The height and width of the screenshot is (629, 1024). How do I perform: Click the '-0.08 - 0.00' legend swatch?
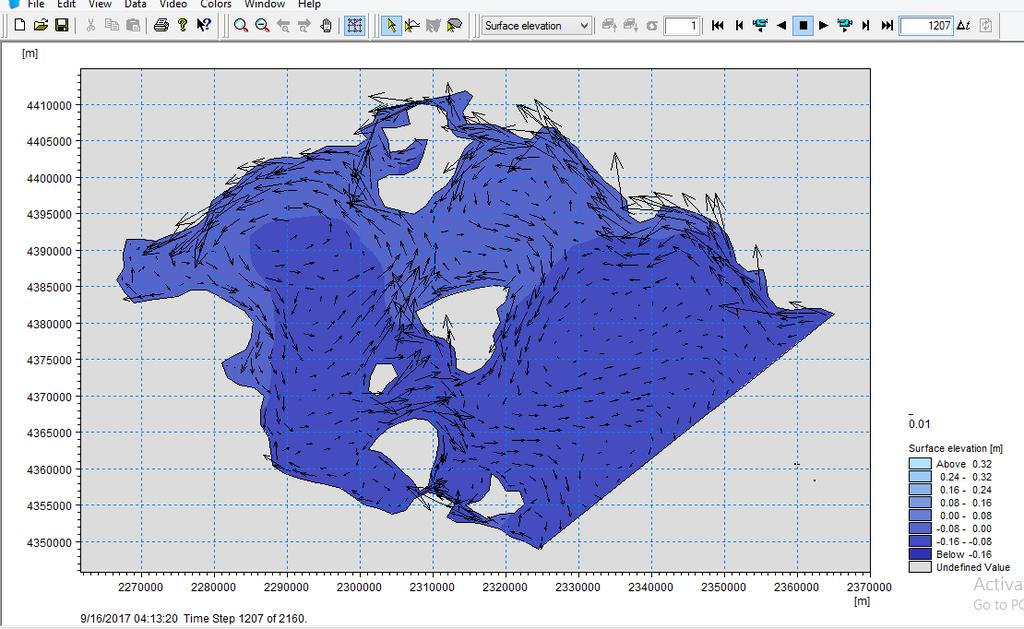(920, 528)
